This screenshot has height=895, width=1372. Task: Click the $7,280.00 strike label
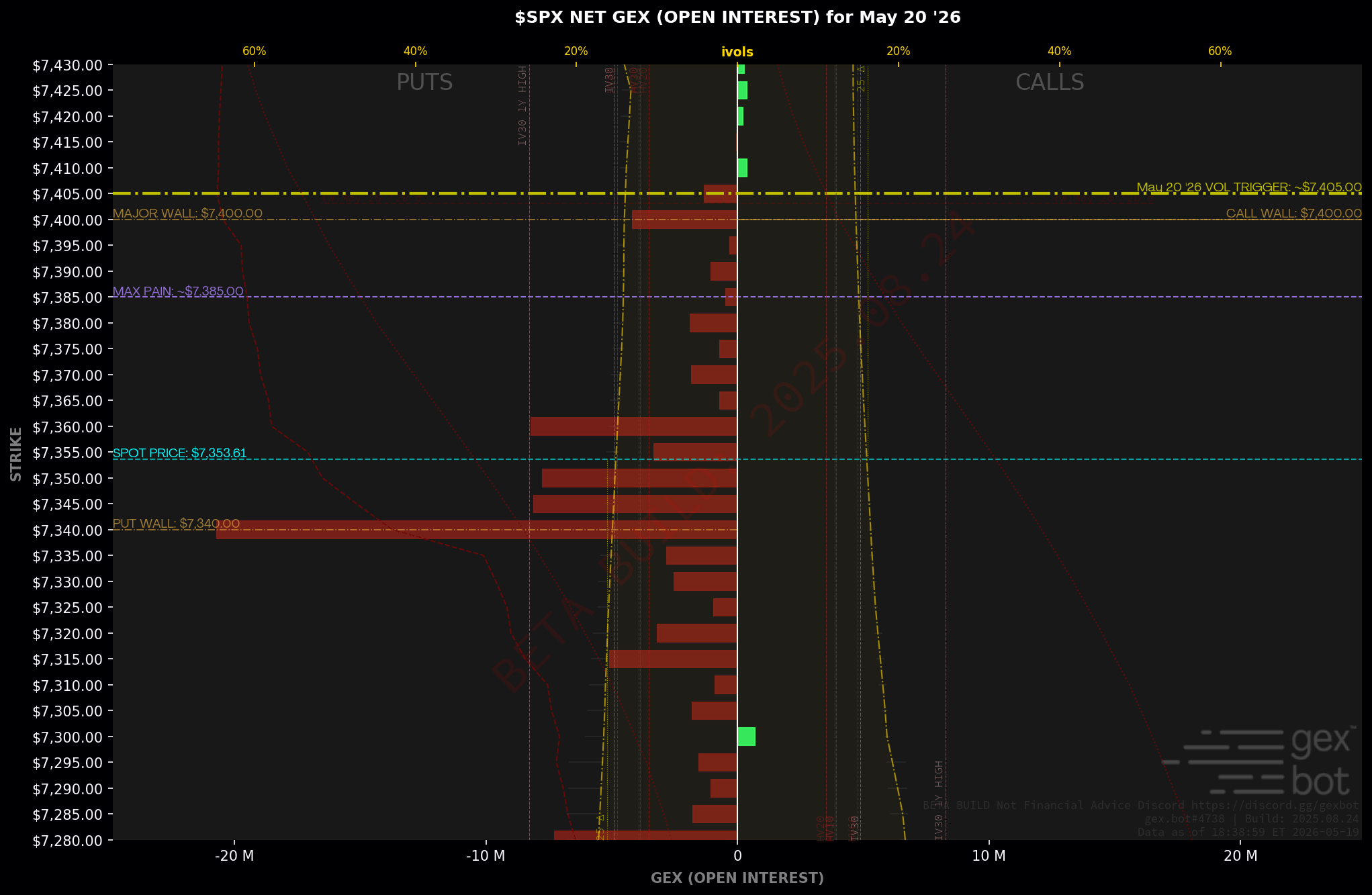click(67, 841)
